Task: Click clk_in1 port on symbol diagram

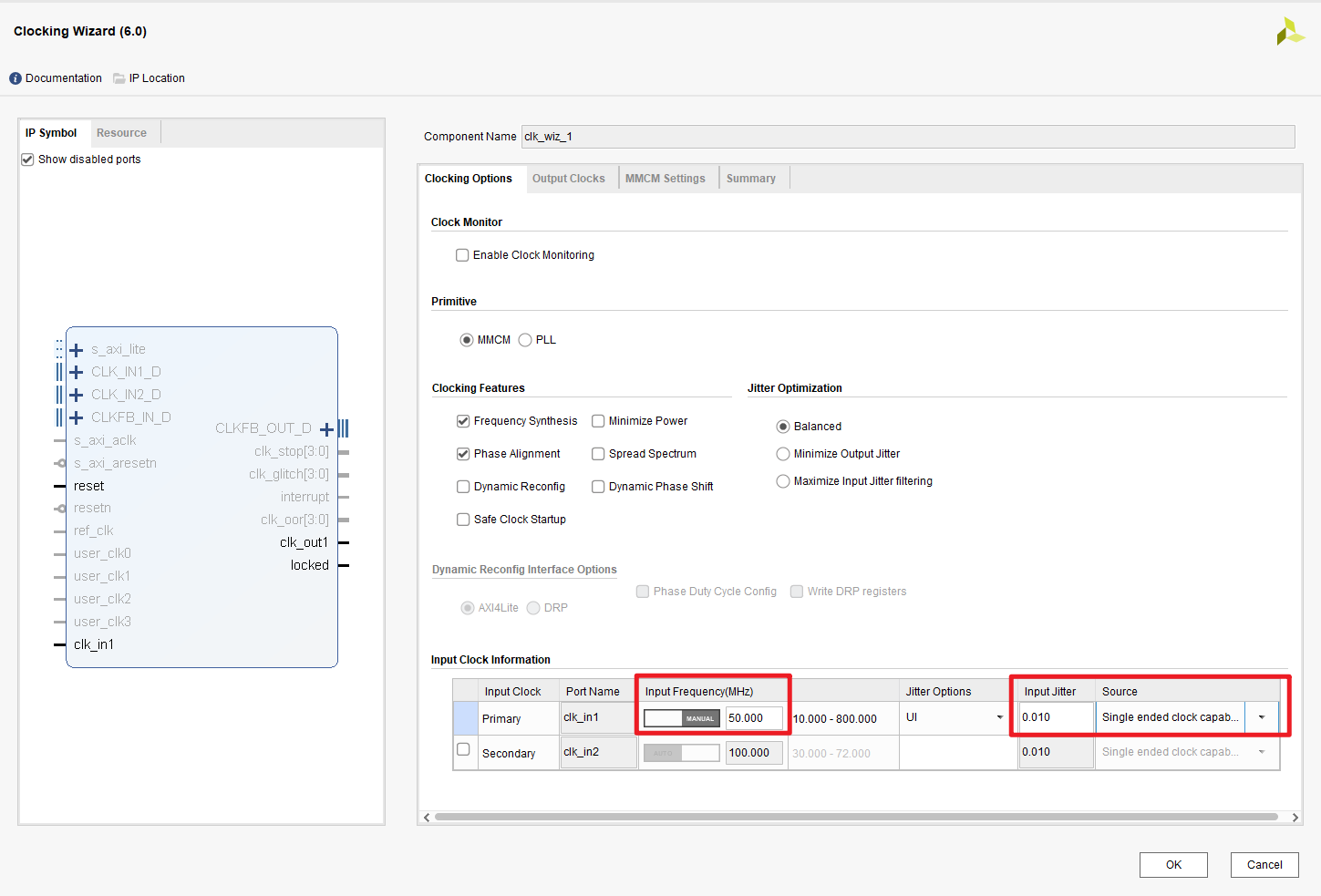Action: click(x=94, y=644)
